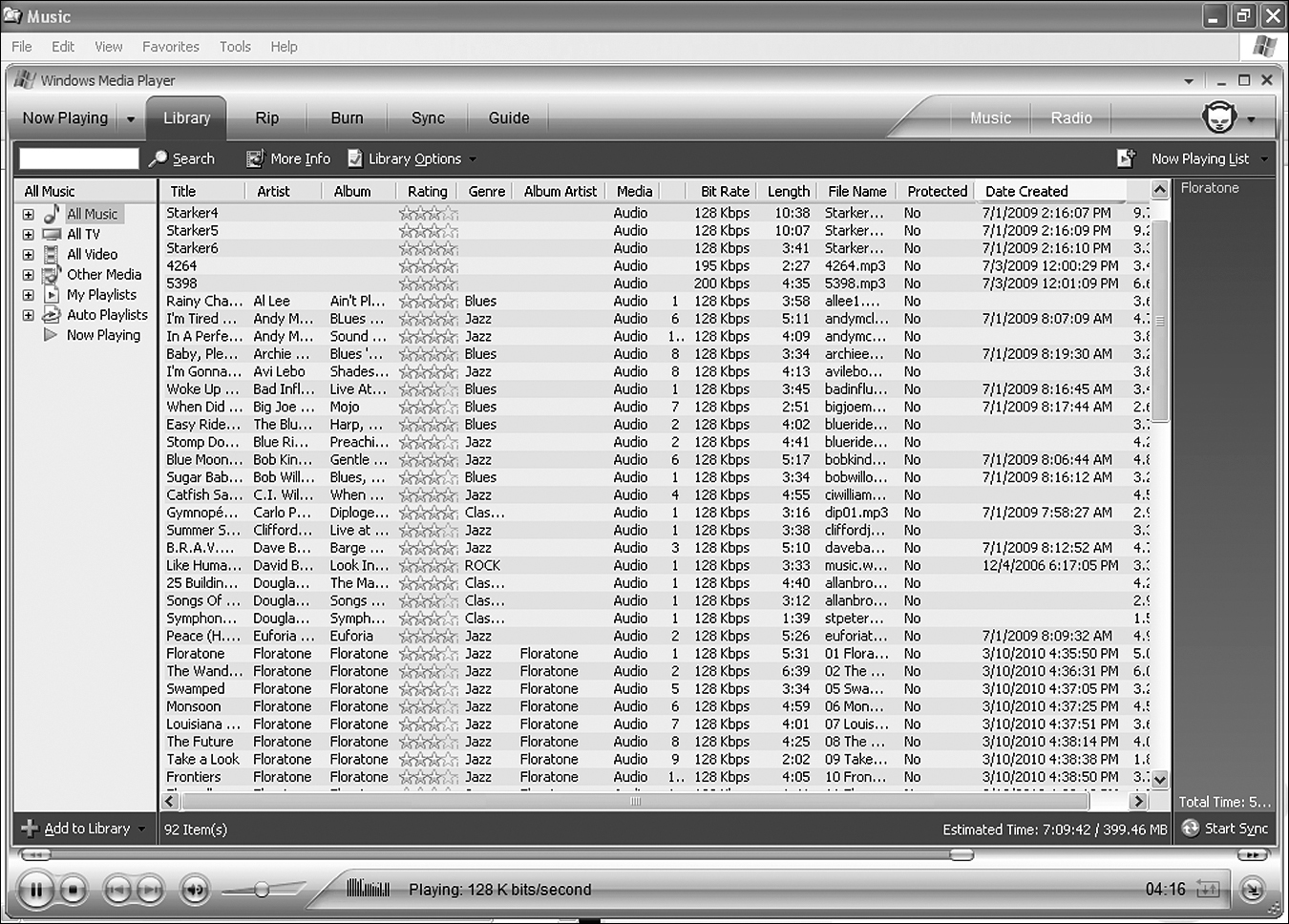The height and width of the screenshot is (924, 1289).
Task: Click the All TV icon in the tree
Action: pyautogui.click(x=52, y=234)
